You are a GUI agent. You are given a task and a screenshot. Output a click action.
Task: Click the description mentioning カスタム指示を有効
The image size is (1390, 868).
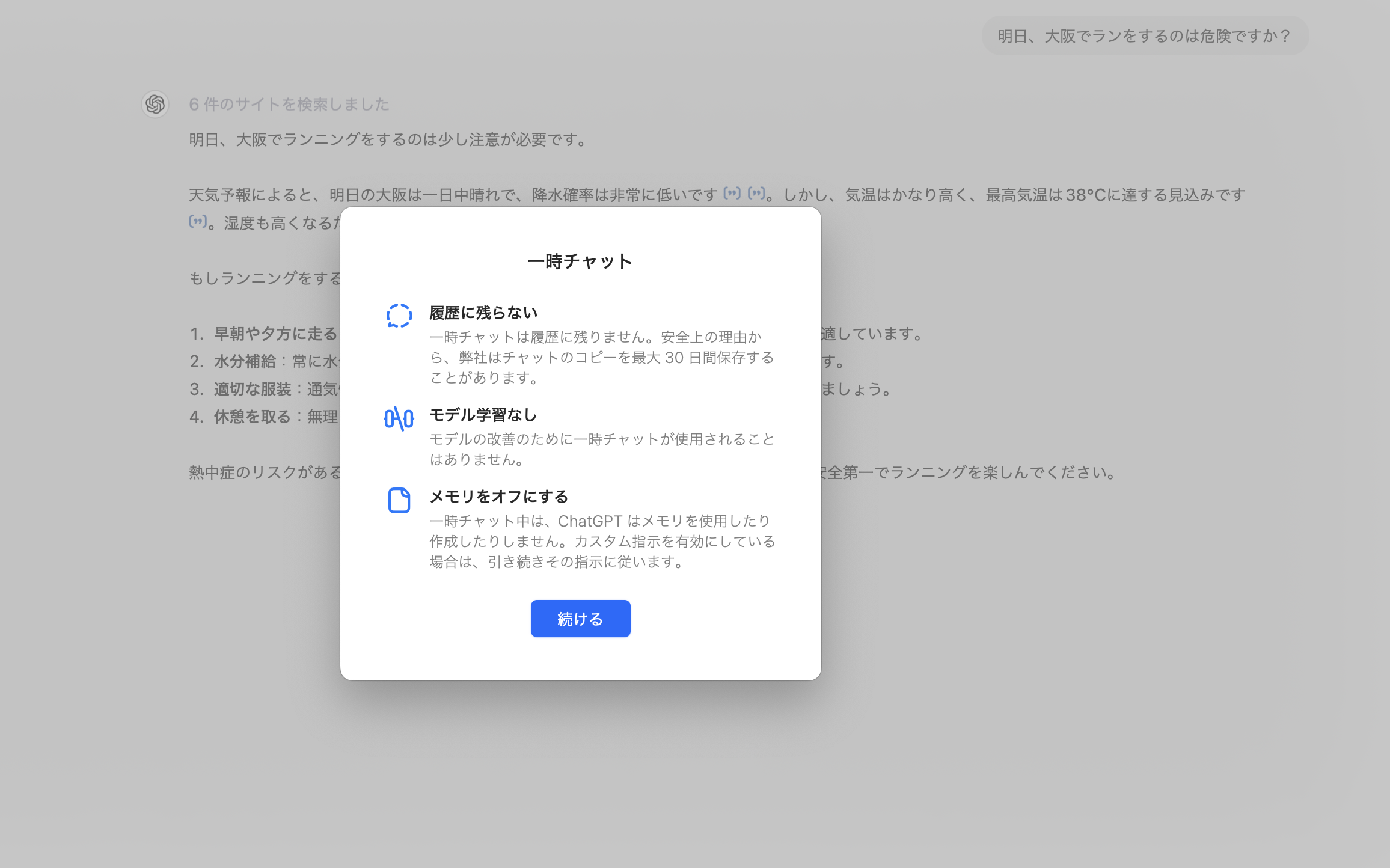click(x=602, y=542)
